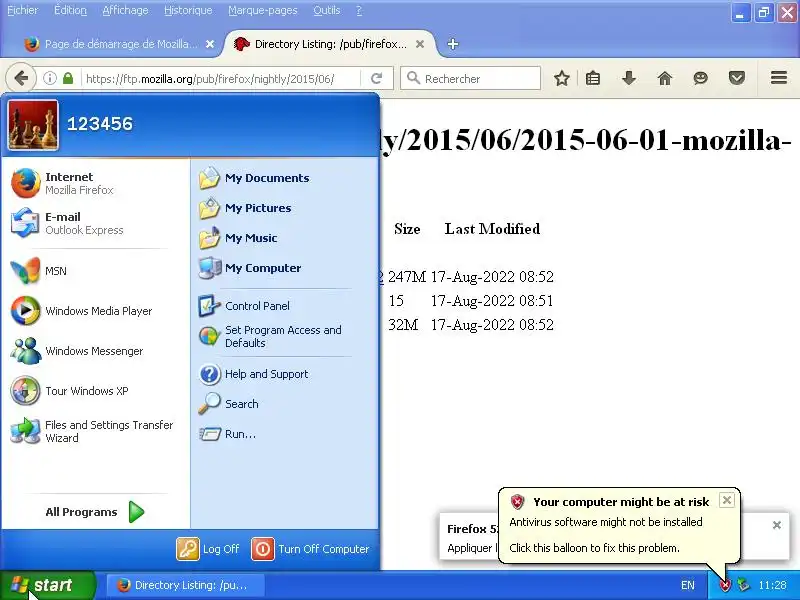The image size is (800, 600).
Task: Open the Marque-pages menu
Action: [262, 10]
